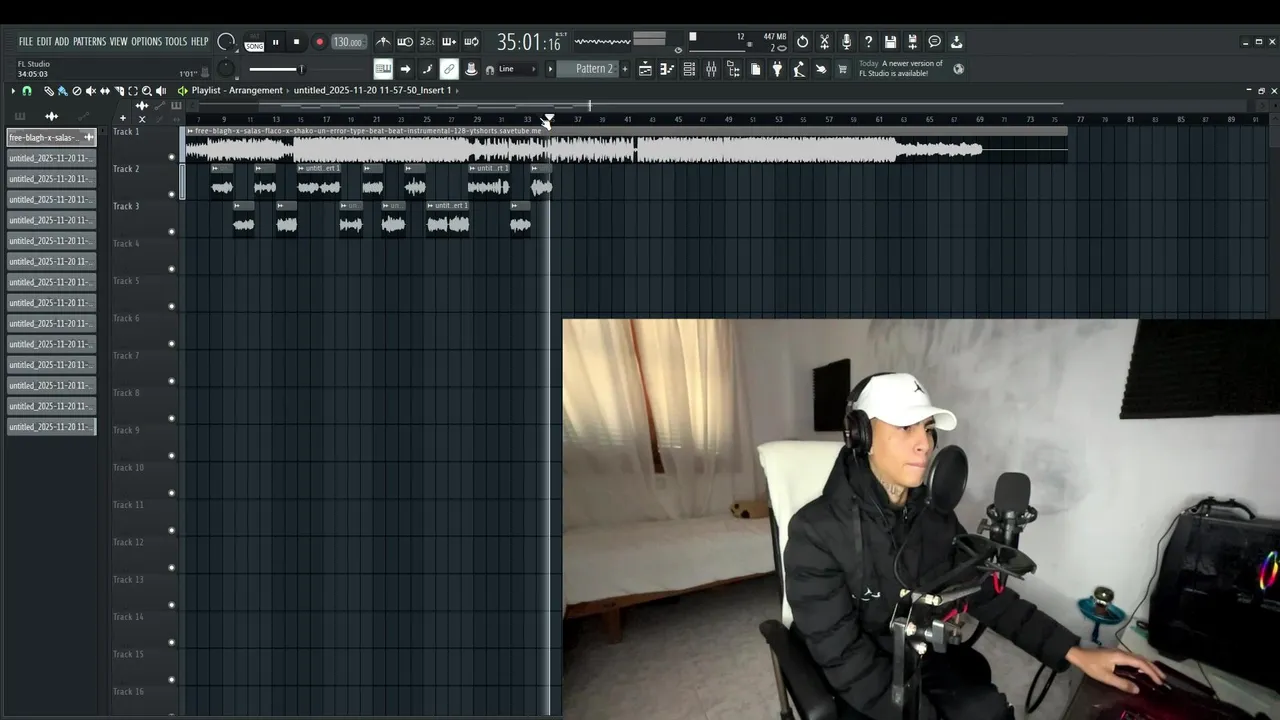Click the undo history icon
The height and width of the screenshot is (720, 1280).
coord(803,42)
